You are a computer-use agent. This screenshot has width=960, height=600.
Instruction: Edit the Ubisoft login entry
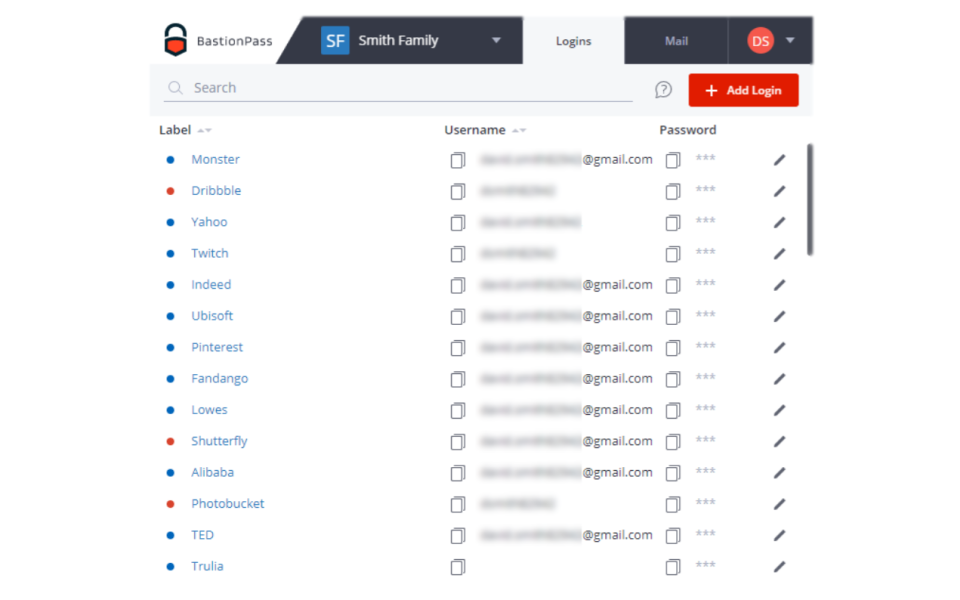[x=779, y=316]
